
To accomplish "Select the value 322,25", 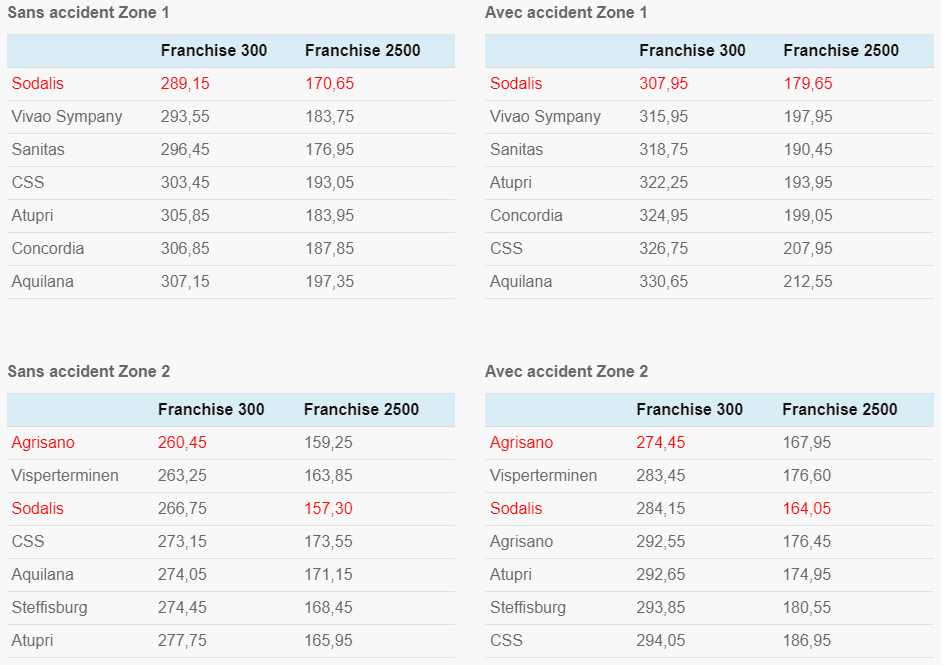I will [663, 182].
